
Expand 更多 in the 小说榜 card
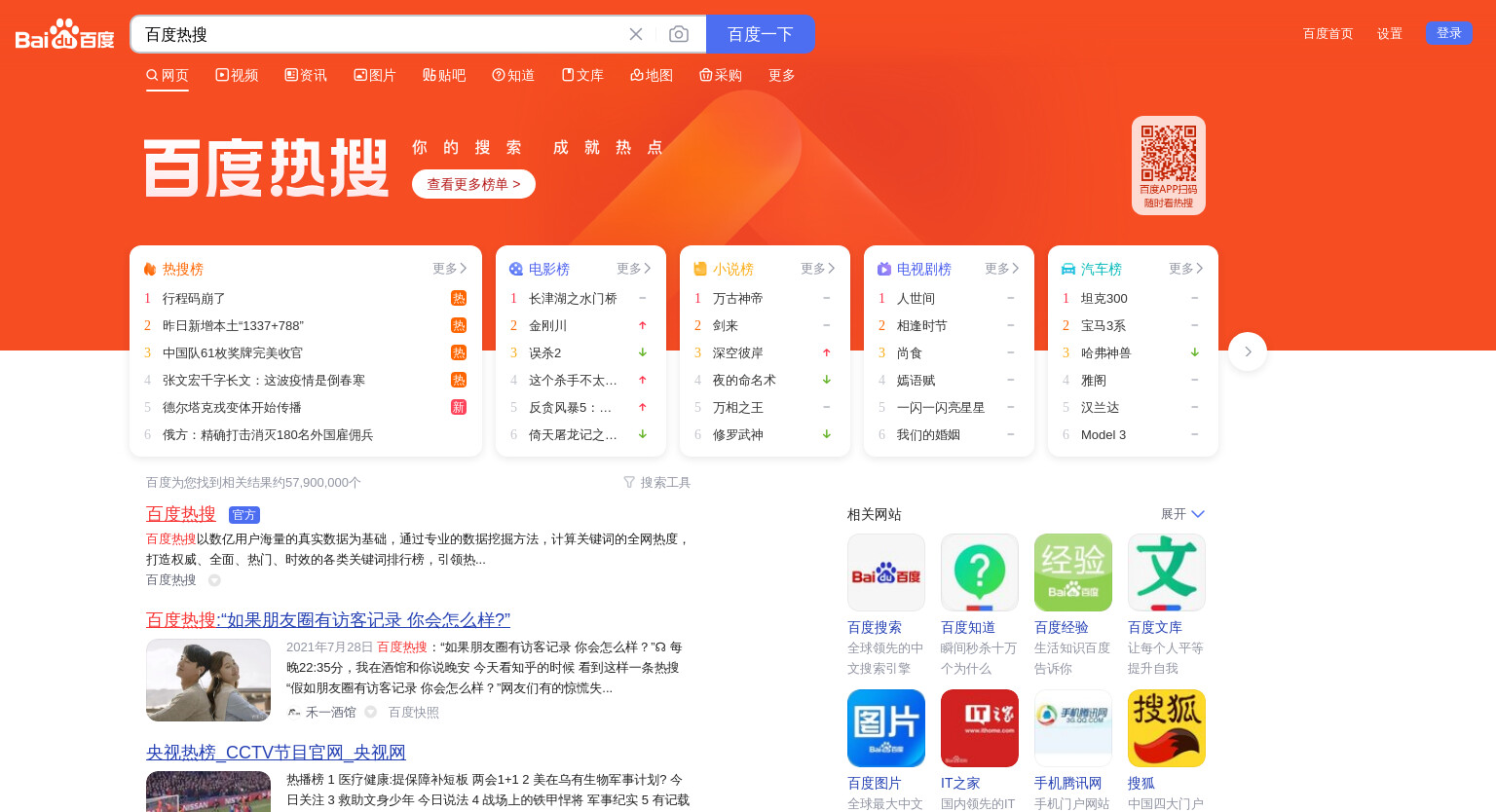click(x=818, y=269)
